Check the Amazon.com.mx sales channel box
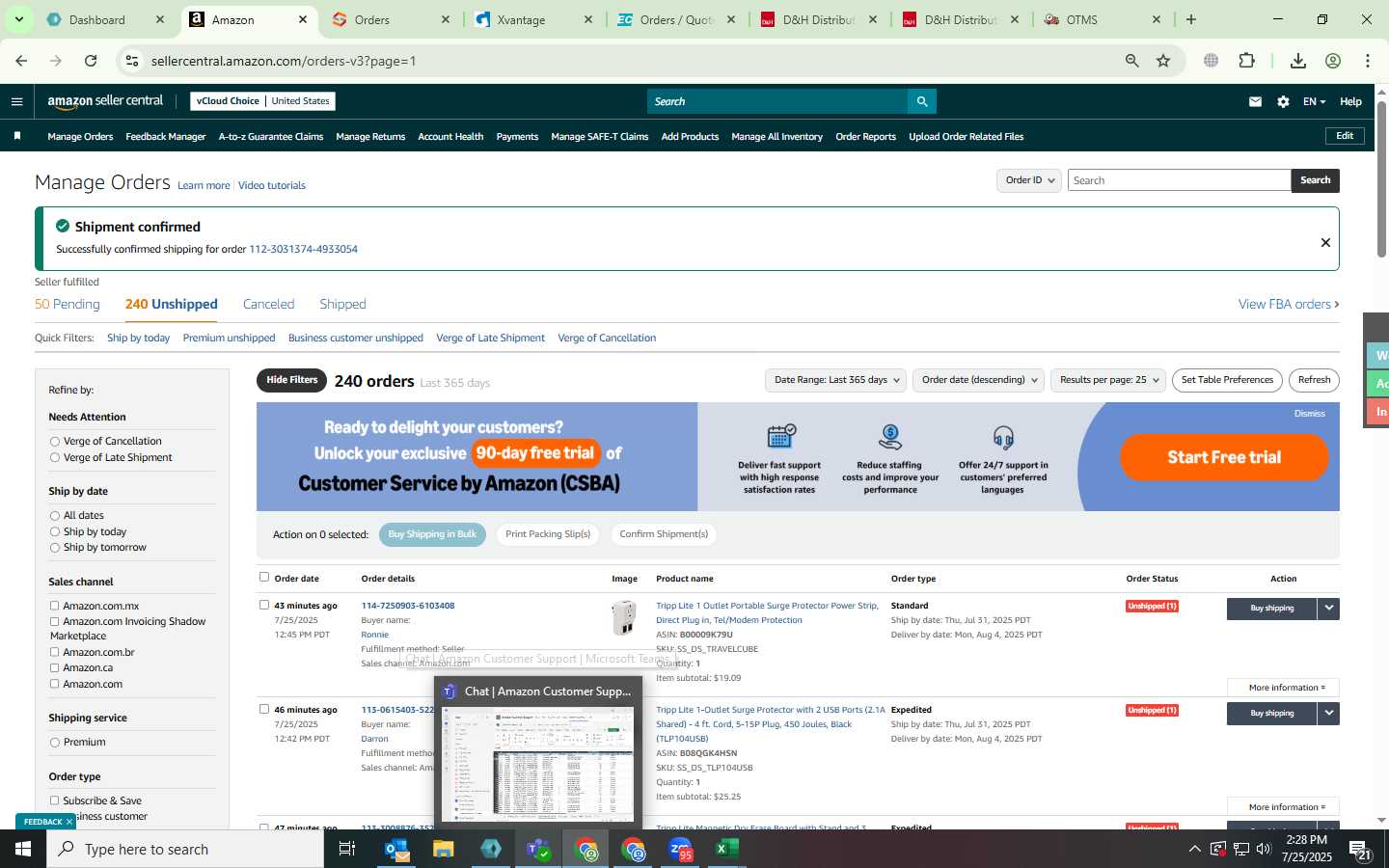Viewport: 1389px width, 868px height. coord(55,606)
